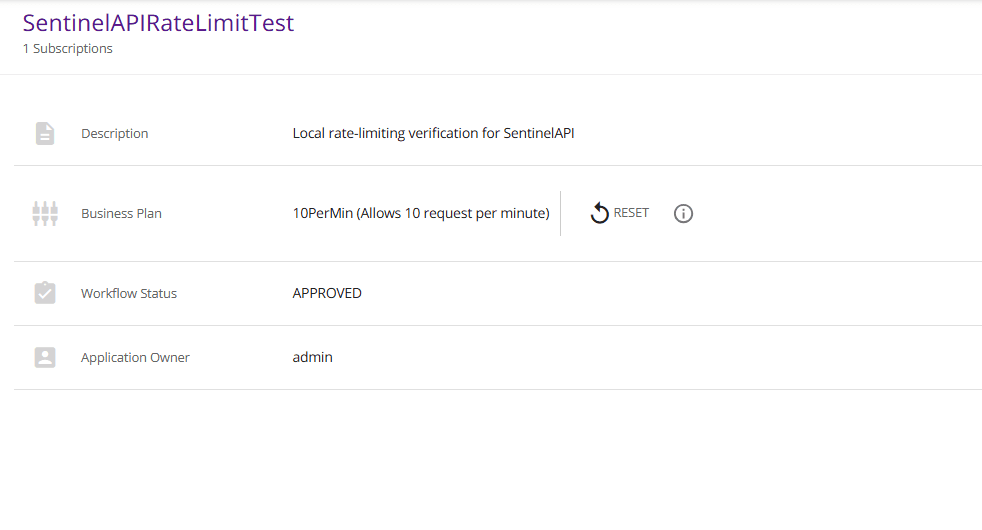Click the 'Application Owner' label
982x530 pixels.
click(135, 357)
